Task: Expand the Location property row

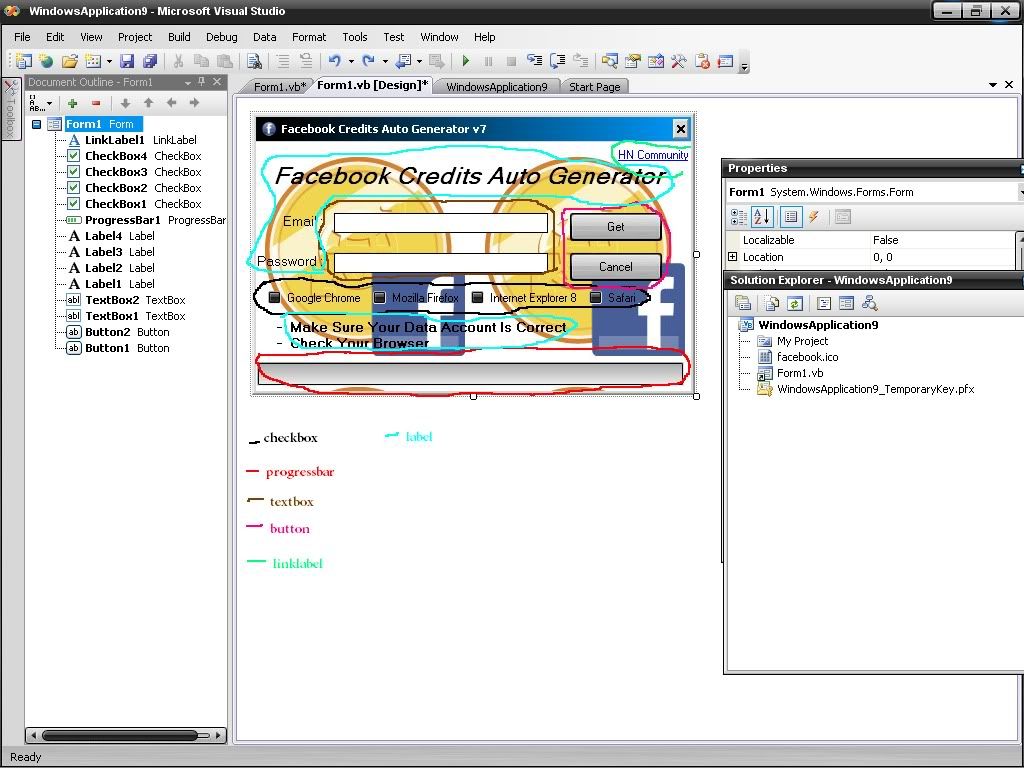Action: [x=733, y=257]
